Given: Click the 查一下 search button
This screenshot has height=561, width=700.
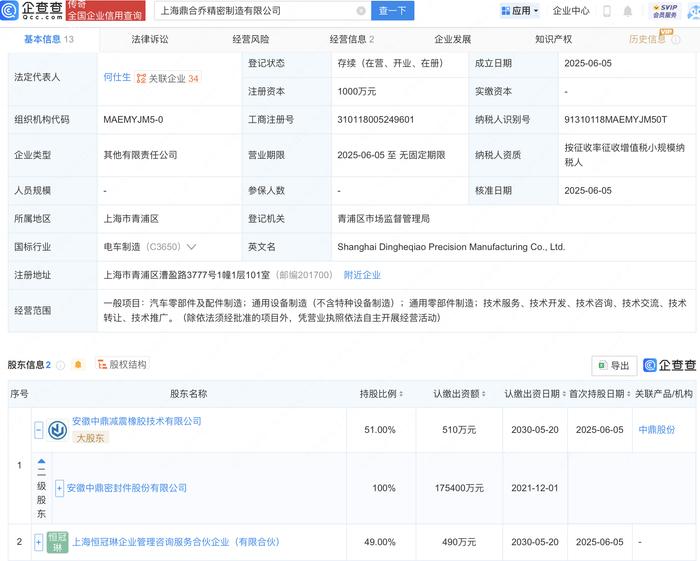Looking at the screenshot, I should (392, 11).
